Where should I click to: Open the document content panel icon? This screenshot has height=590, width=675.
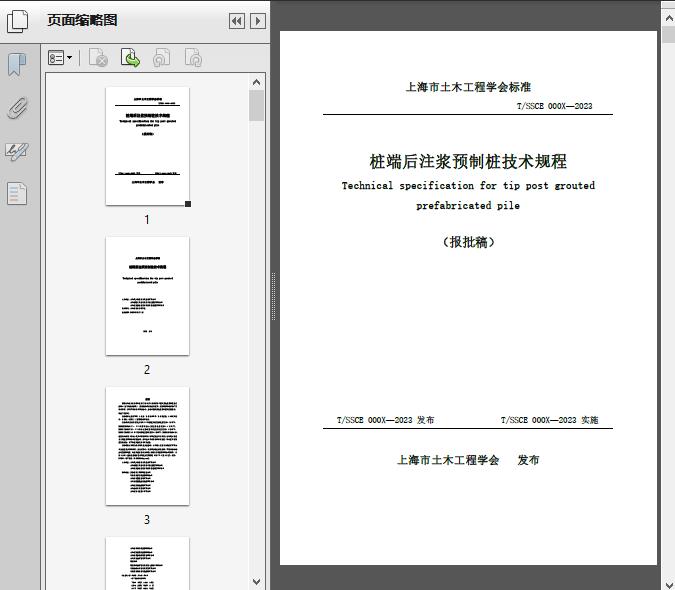[17, 194]
